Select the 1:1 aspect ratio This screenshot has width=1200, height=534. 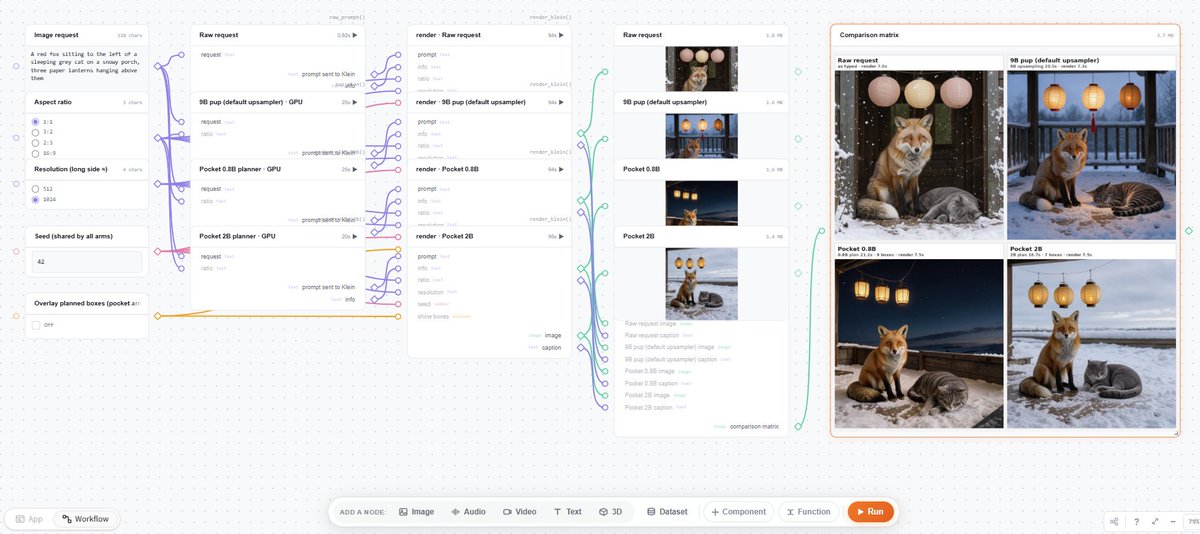pos(36,121)
